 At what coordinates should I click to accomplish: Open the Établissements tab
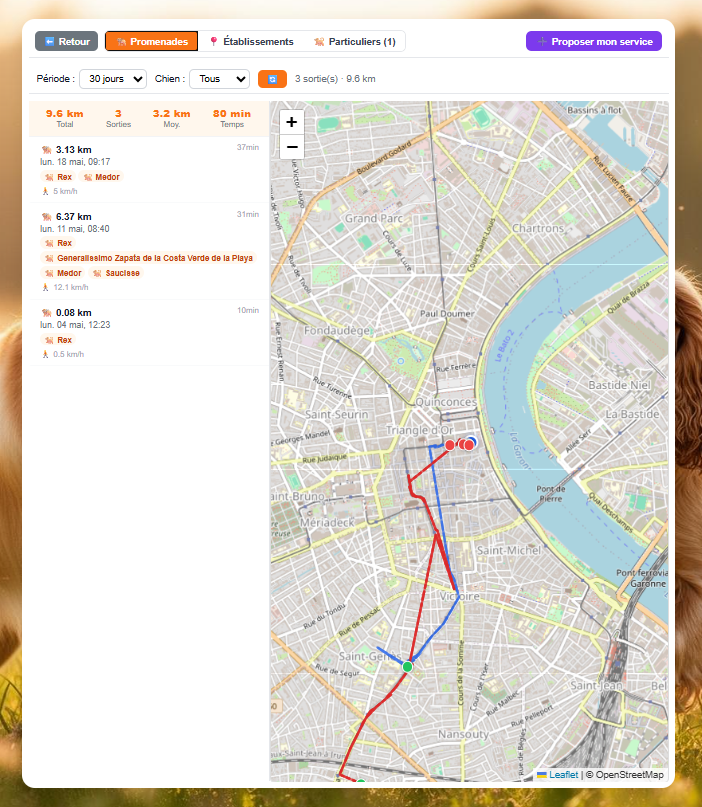251,41
